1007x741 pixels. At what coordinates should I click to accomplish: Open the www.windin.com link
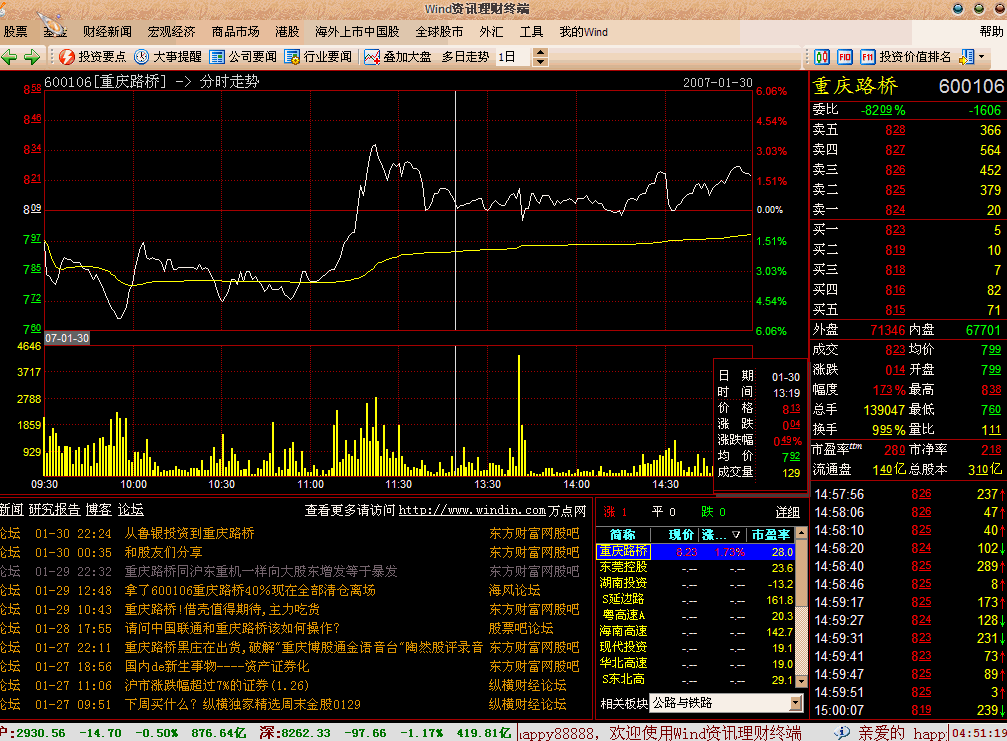click(472, 510)
